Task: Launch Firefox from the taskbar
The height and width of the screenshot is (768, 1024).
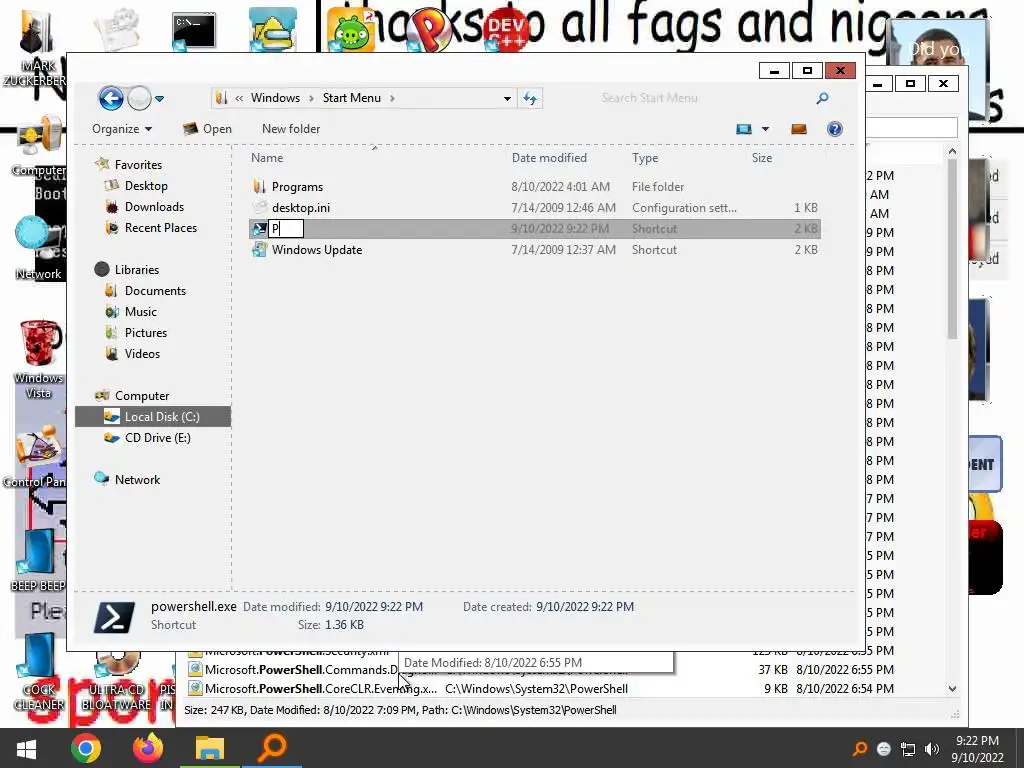Action: [148, 748]
